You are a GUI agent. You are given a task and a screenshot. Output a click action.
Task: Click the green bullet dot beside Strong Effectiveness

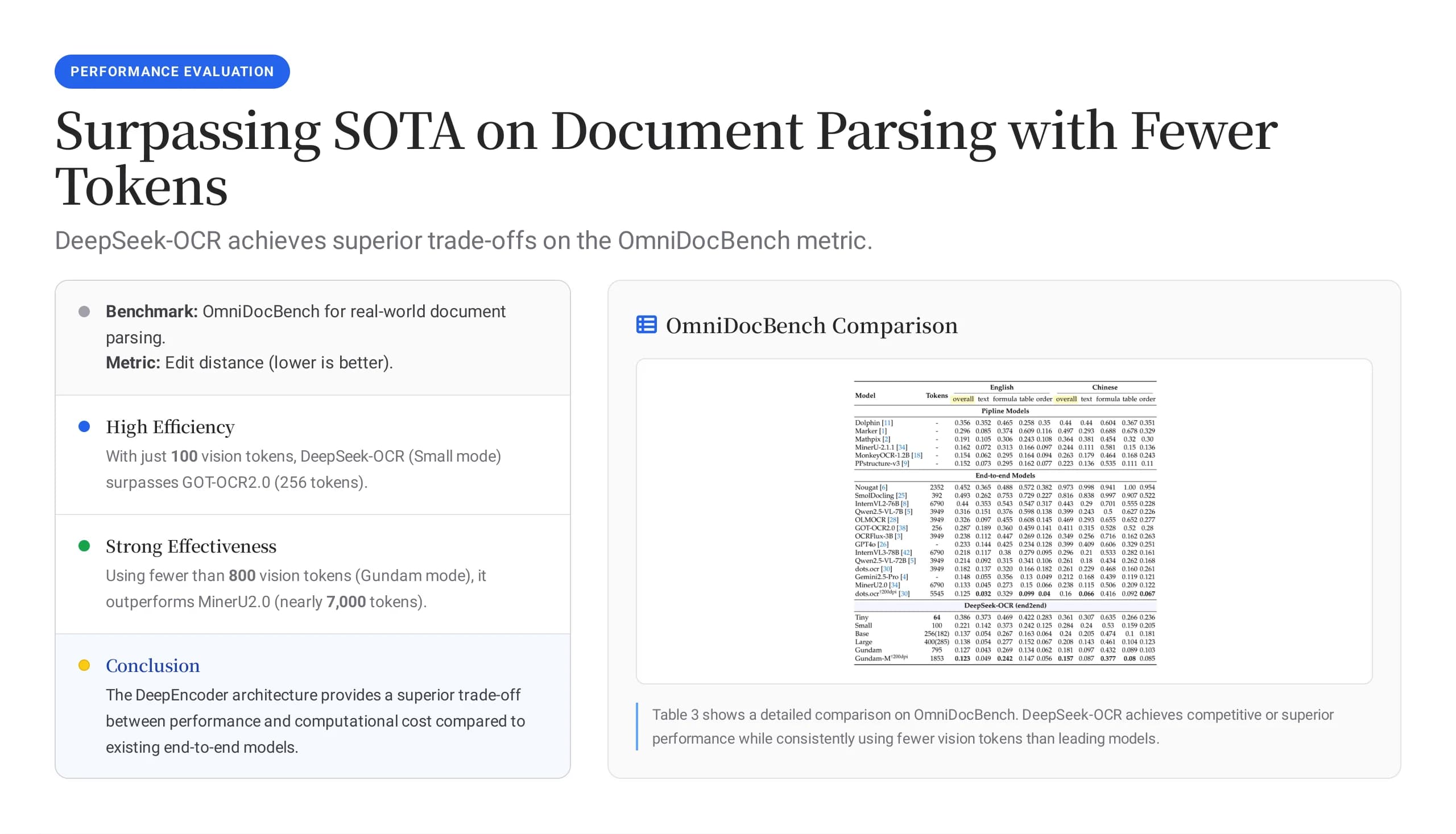pyautogui.click(x=84, y=546)
